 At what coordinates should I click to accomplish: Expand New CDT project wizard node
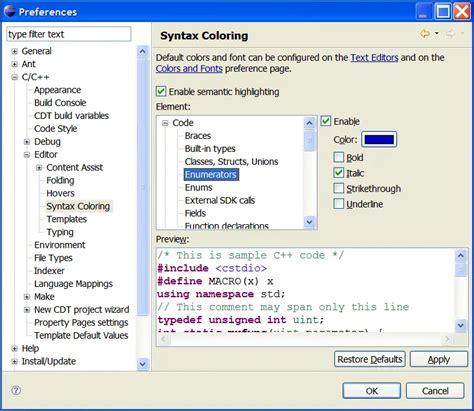click(x=27, y=310)
